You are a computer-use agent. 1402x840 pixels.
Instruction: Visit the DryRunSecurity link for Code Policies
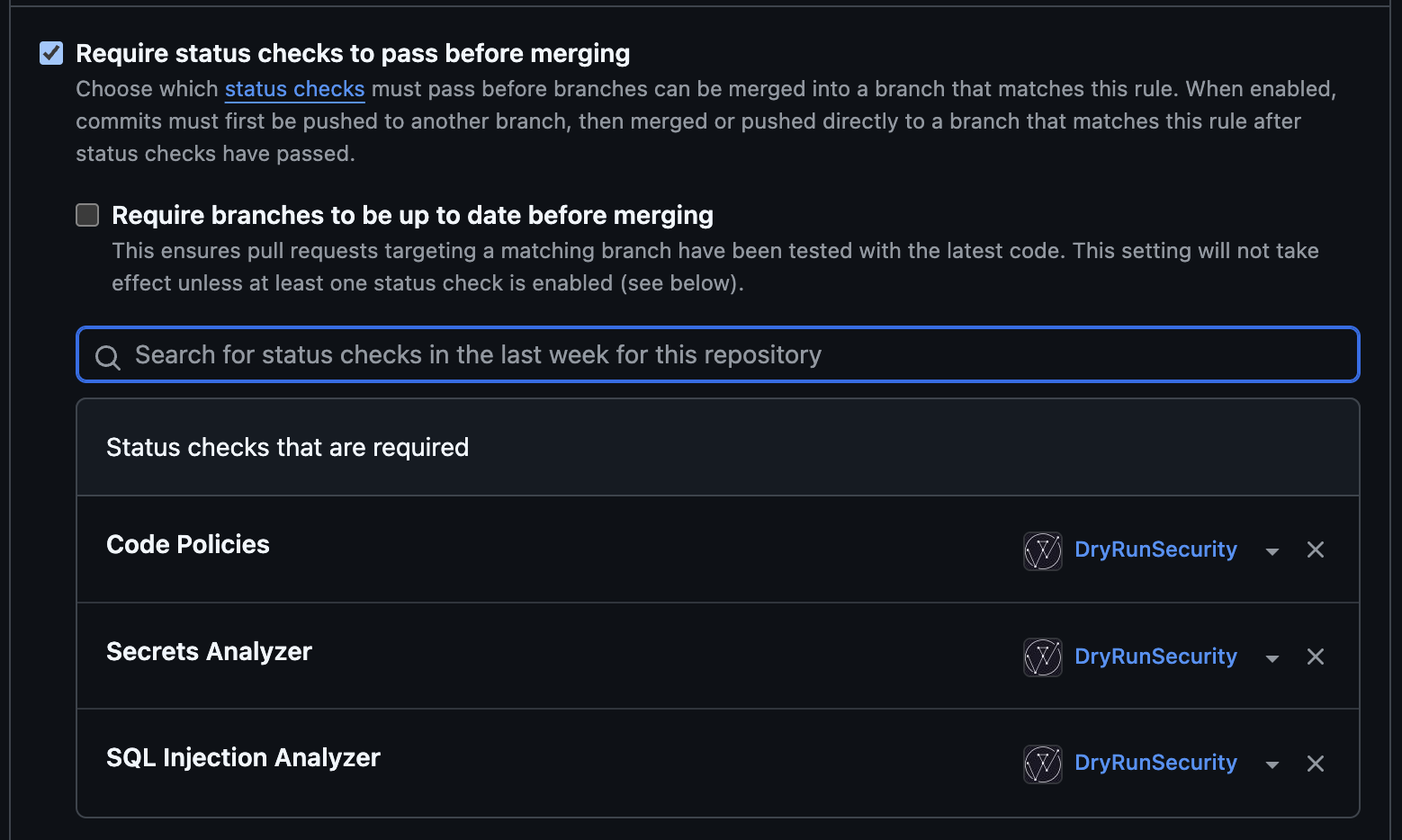point(1155,550)
